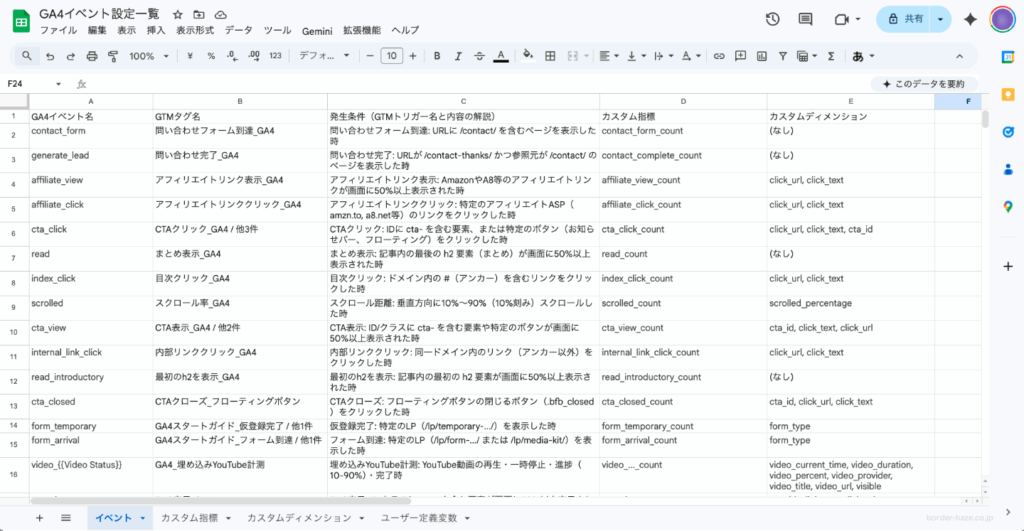Screen dimensions: 1024x531
Task: Insert a comment
Action: coord(741,56)
